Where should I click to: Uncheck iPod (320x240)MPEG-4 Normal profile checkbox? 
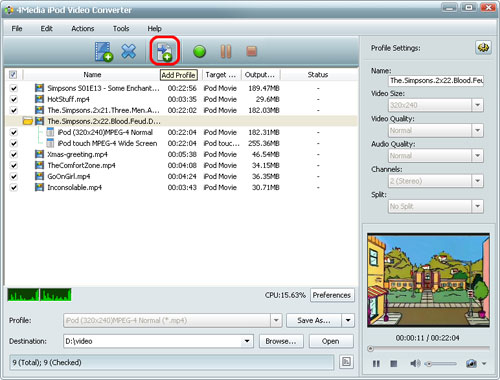pyautogui.click(x=14, y=132)
